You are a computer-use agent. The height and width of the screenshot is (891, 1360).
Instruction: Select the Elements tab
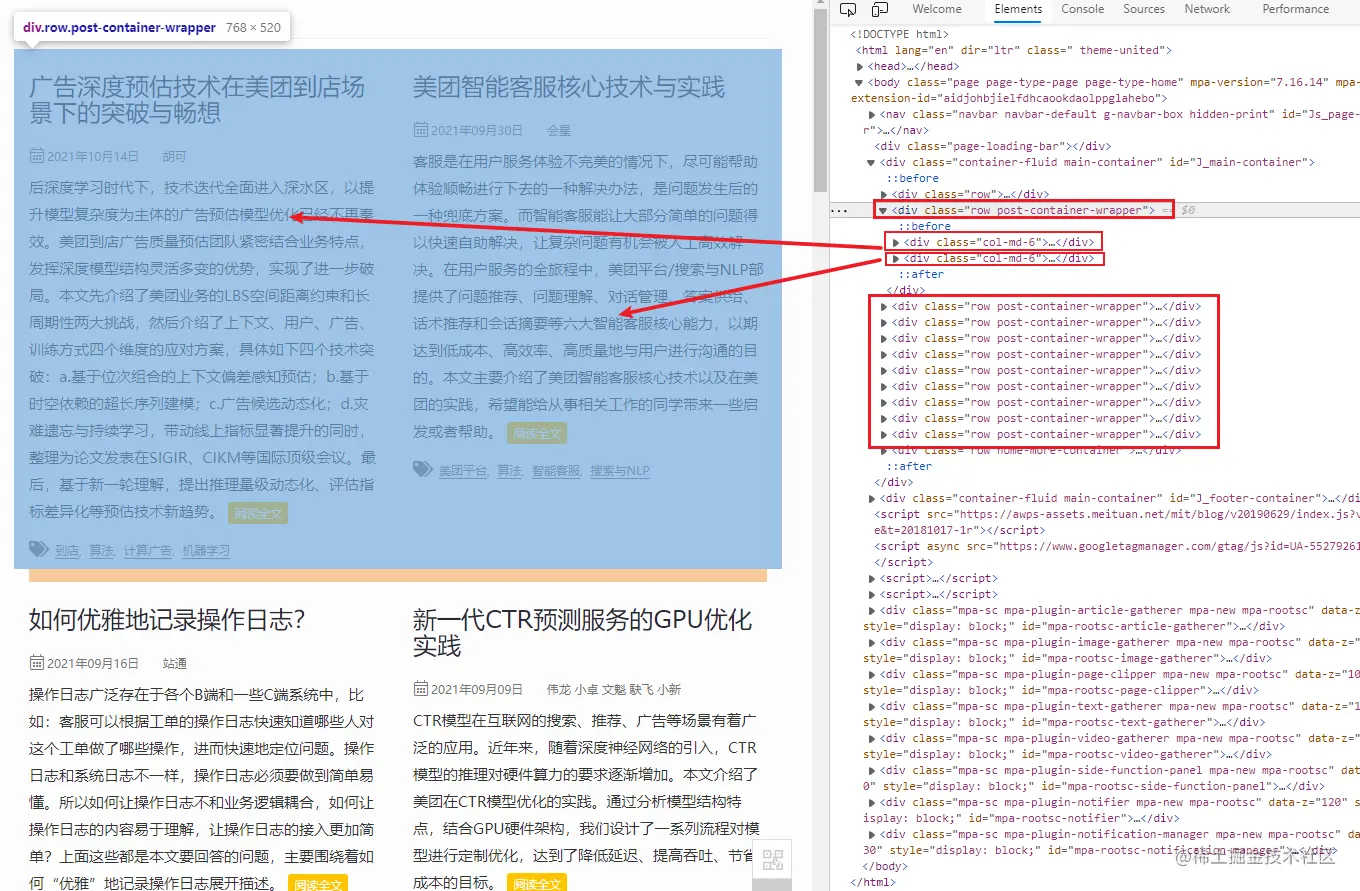coord(1018,9)
